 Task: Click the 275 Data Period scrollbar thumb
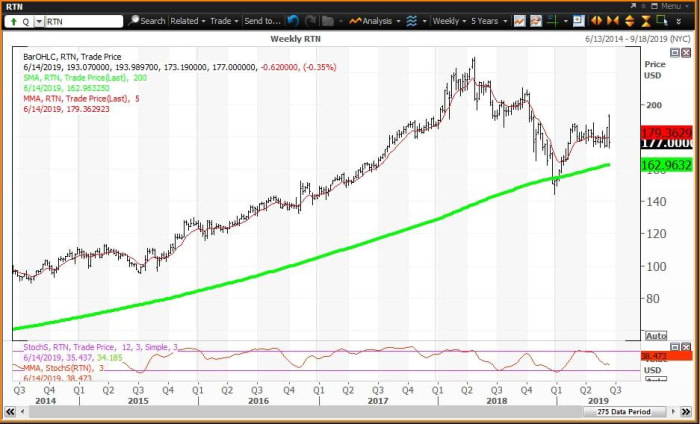coord(624,412)
